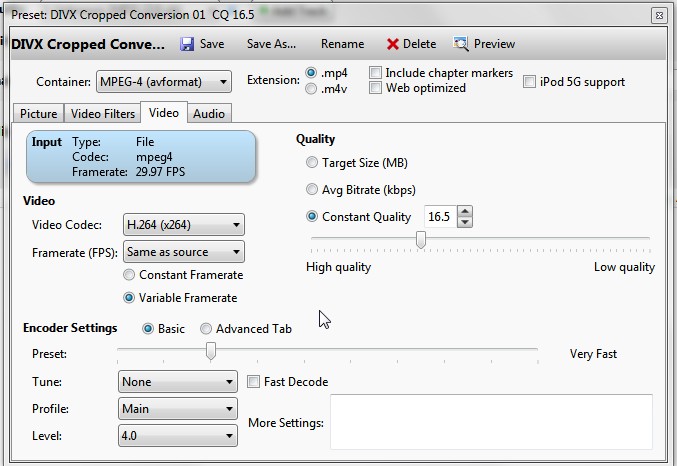Click the '29.97 FPS' input framerate text
Screen dimensions: 677x466
[160, 172]
